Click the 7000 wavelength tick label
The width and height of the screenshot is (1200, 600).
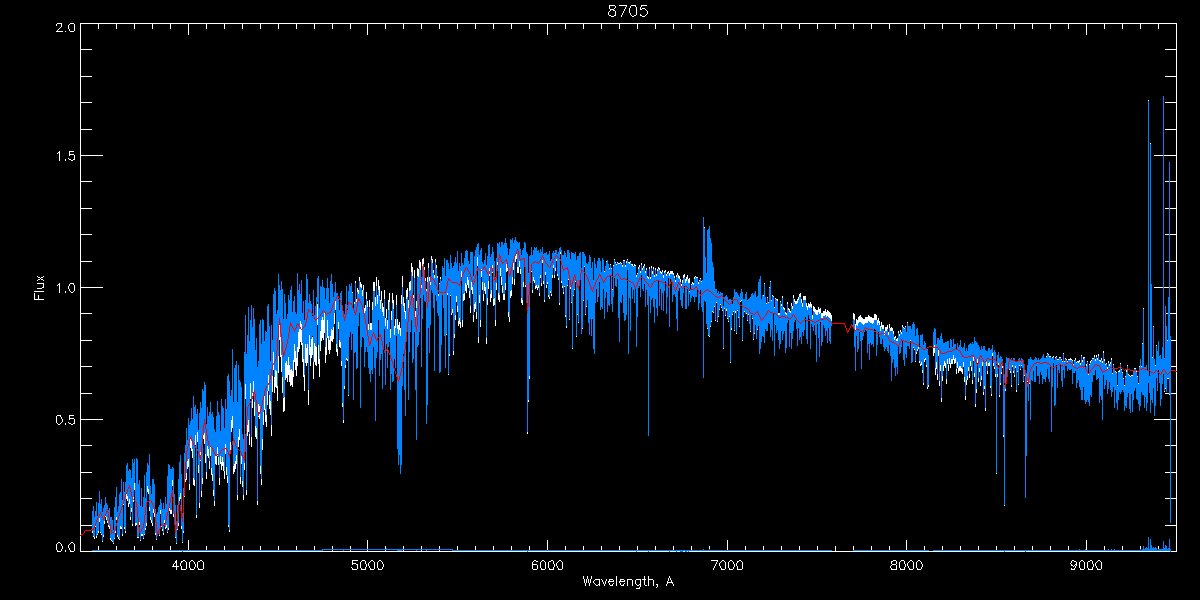pos(727,564)
